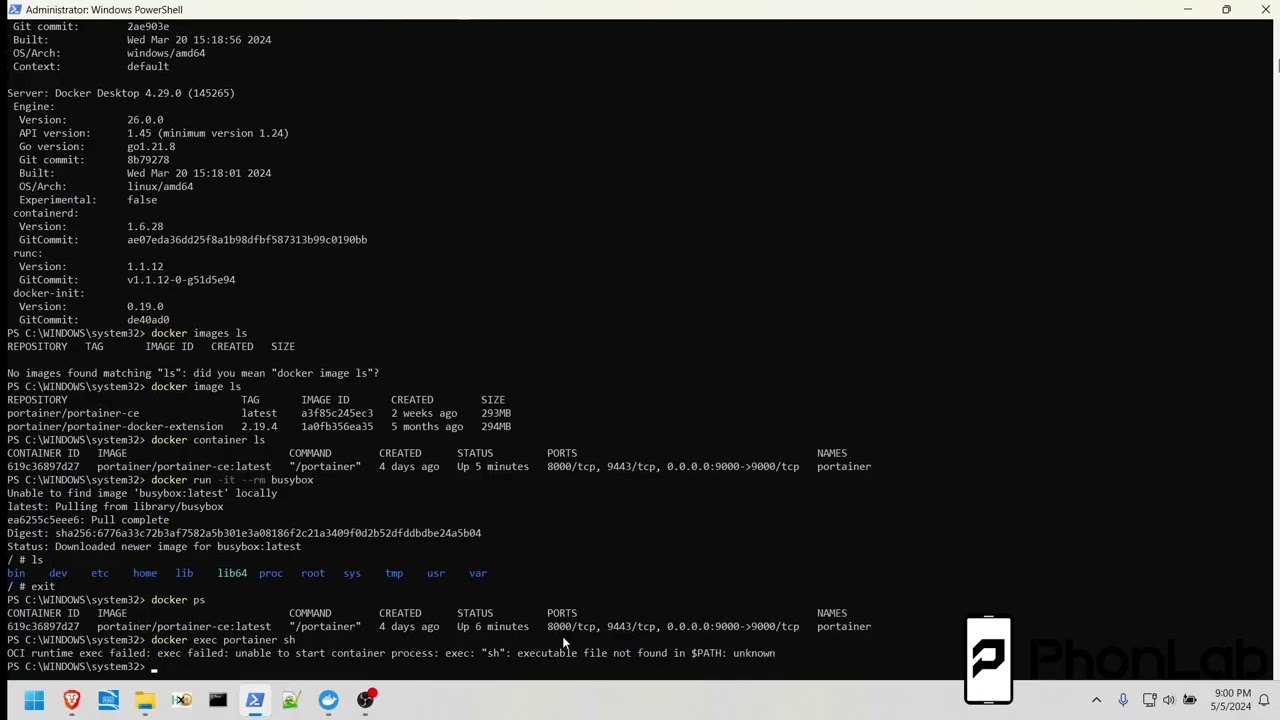Click the 'docker images ls' command text

point(199,333)
